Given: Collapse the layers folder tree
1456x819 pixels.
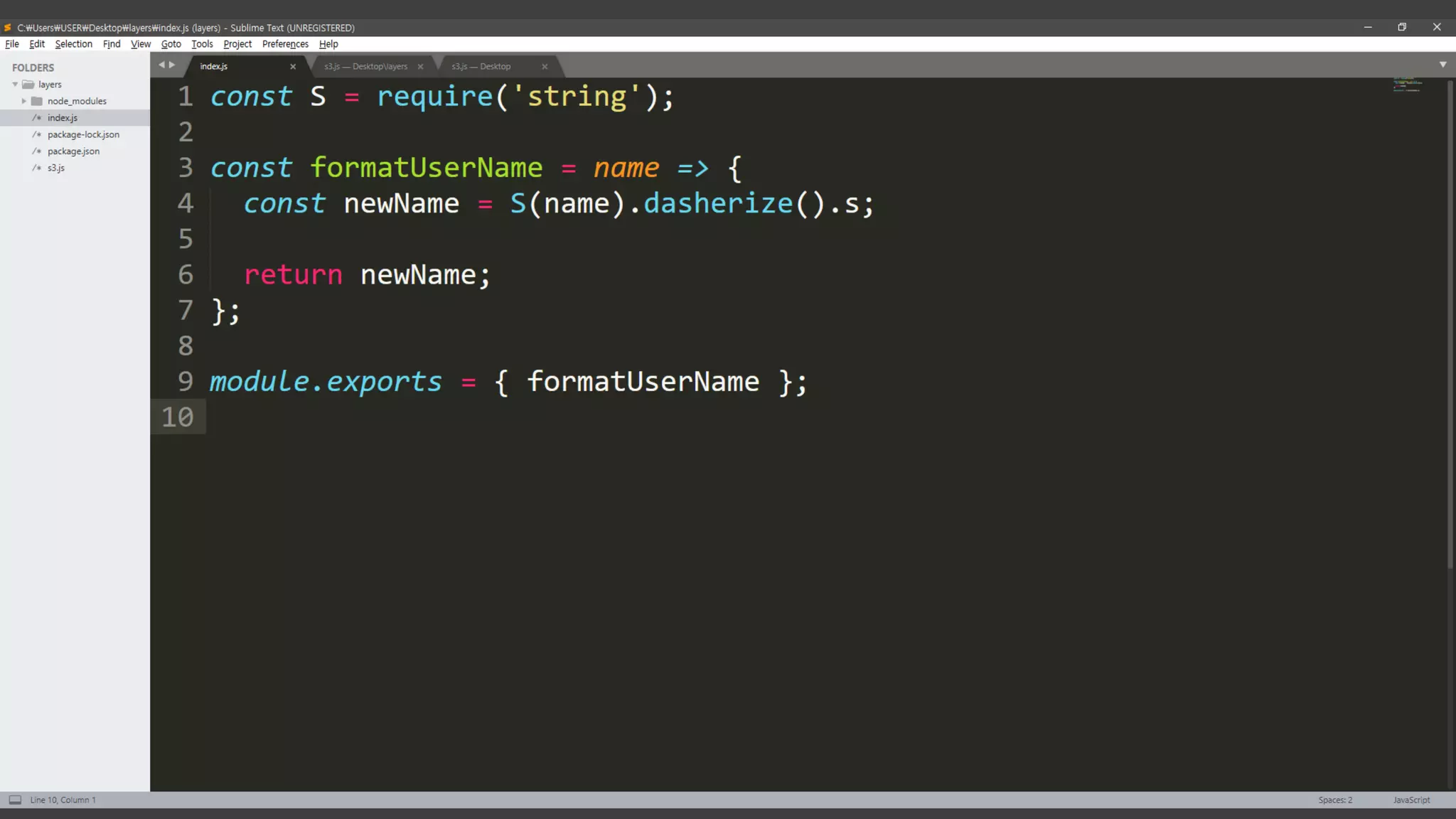Looking at the screenshot, I should 15,85.
